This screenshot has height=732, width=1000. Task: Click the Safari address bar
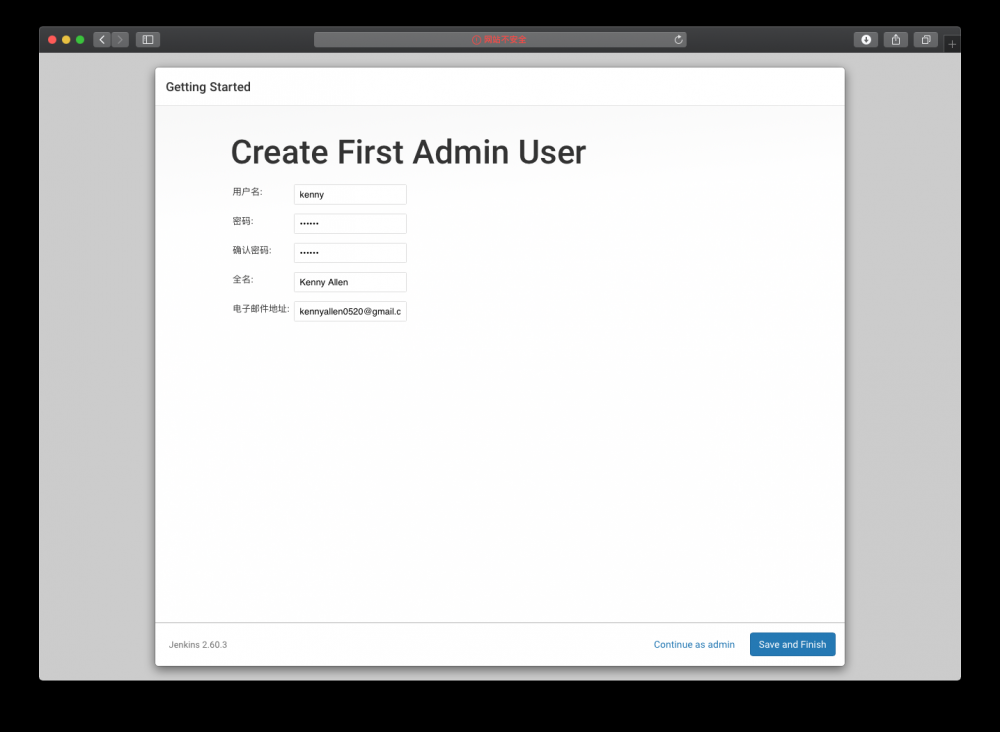point(500,40)
